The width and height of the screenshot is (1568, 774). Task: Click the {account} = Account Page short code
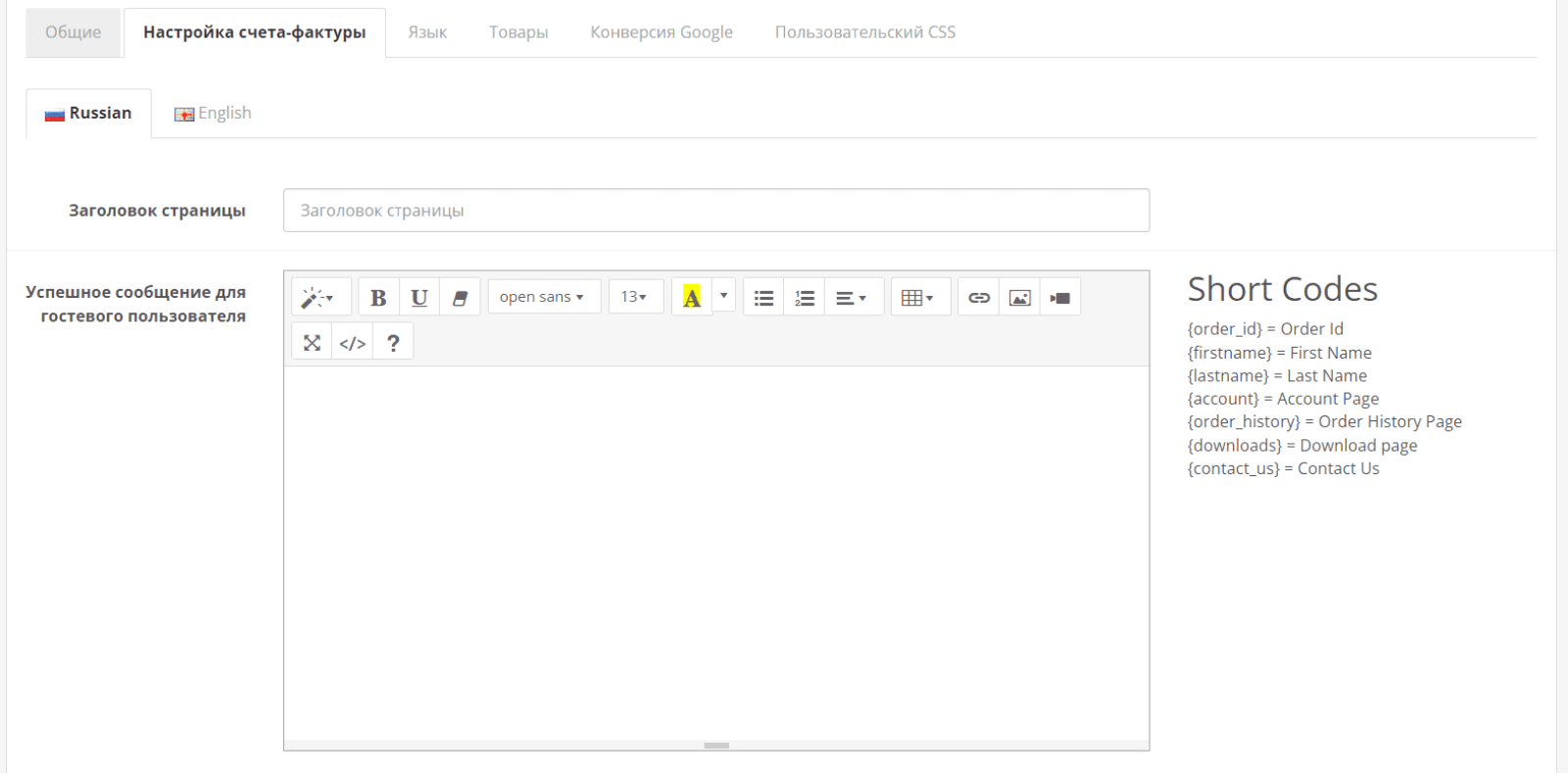pyautogui.click(x=1283, y=399)
